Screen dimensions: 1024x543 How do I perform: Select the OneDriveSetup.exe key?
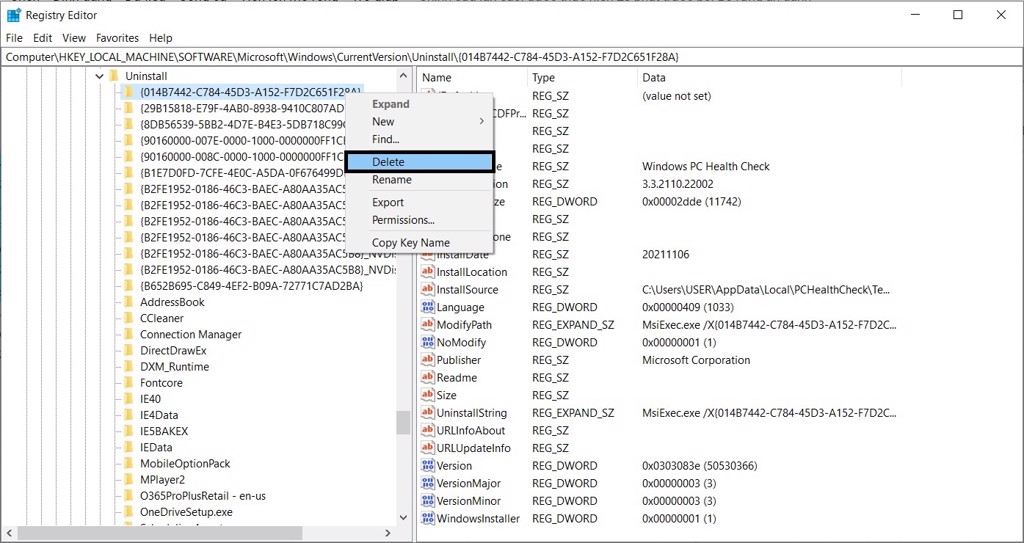pyautogui.click(x=186, y=512)
